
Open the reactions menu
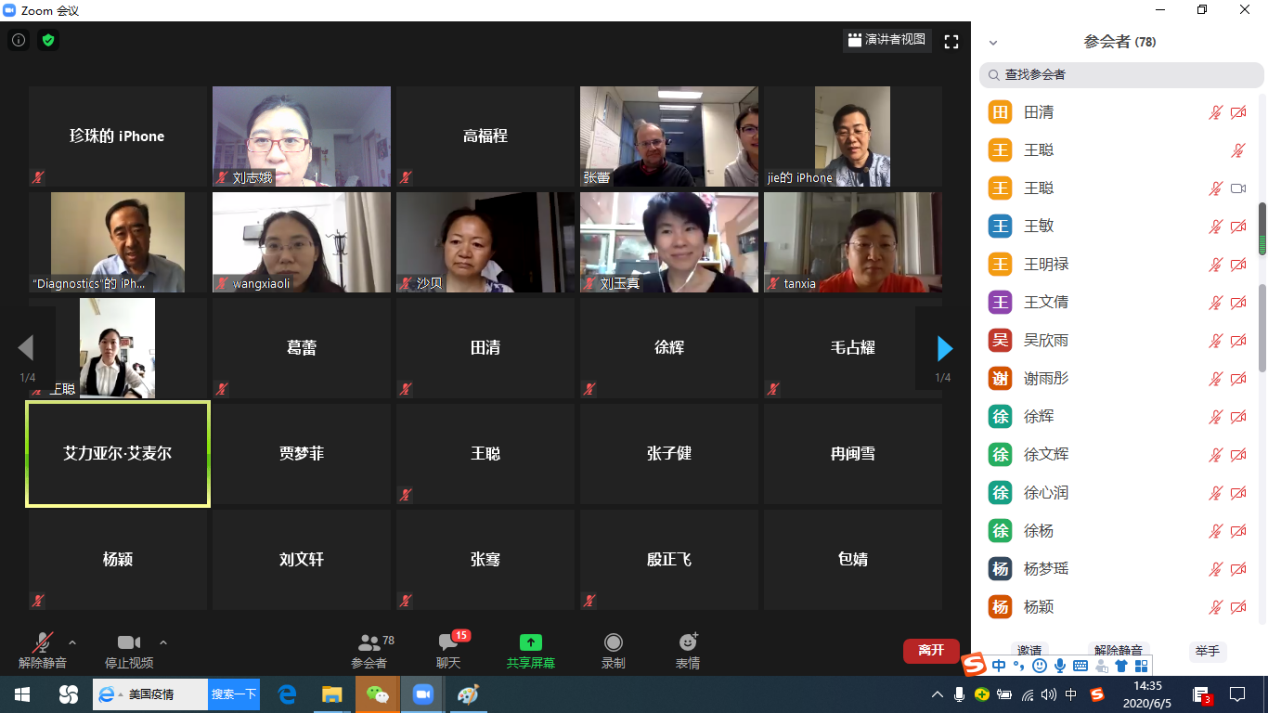click(x=687, y=650)
